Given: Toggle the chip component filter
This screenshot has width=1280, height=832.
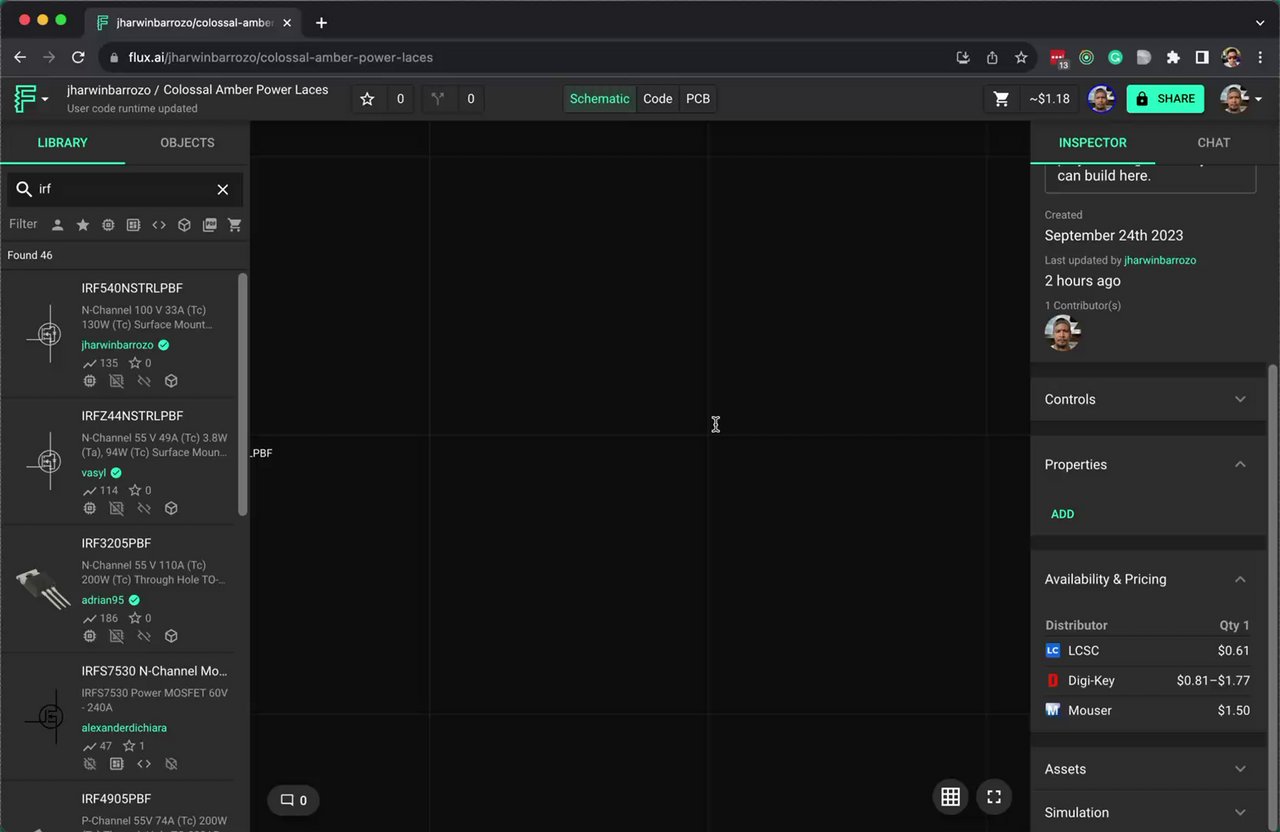Looking at the screenshot, I should (x=108, y=225).
